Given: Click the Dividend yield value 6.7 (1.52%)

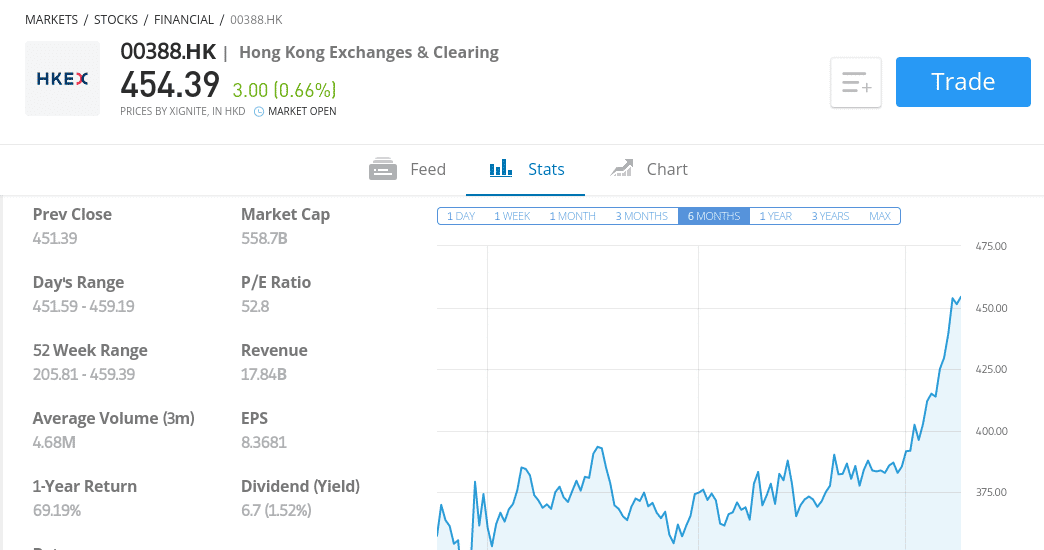Looking at the screenshot, I should click(276, 511).
